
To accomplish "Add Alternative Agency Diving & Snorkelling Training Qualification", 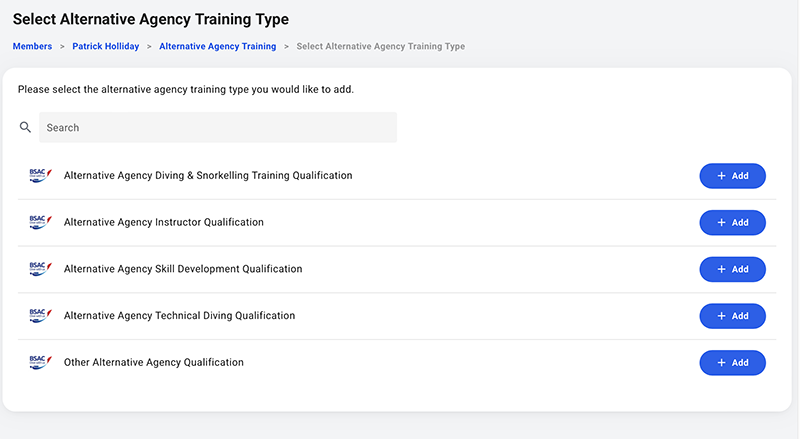I will 732,176.
